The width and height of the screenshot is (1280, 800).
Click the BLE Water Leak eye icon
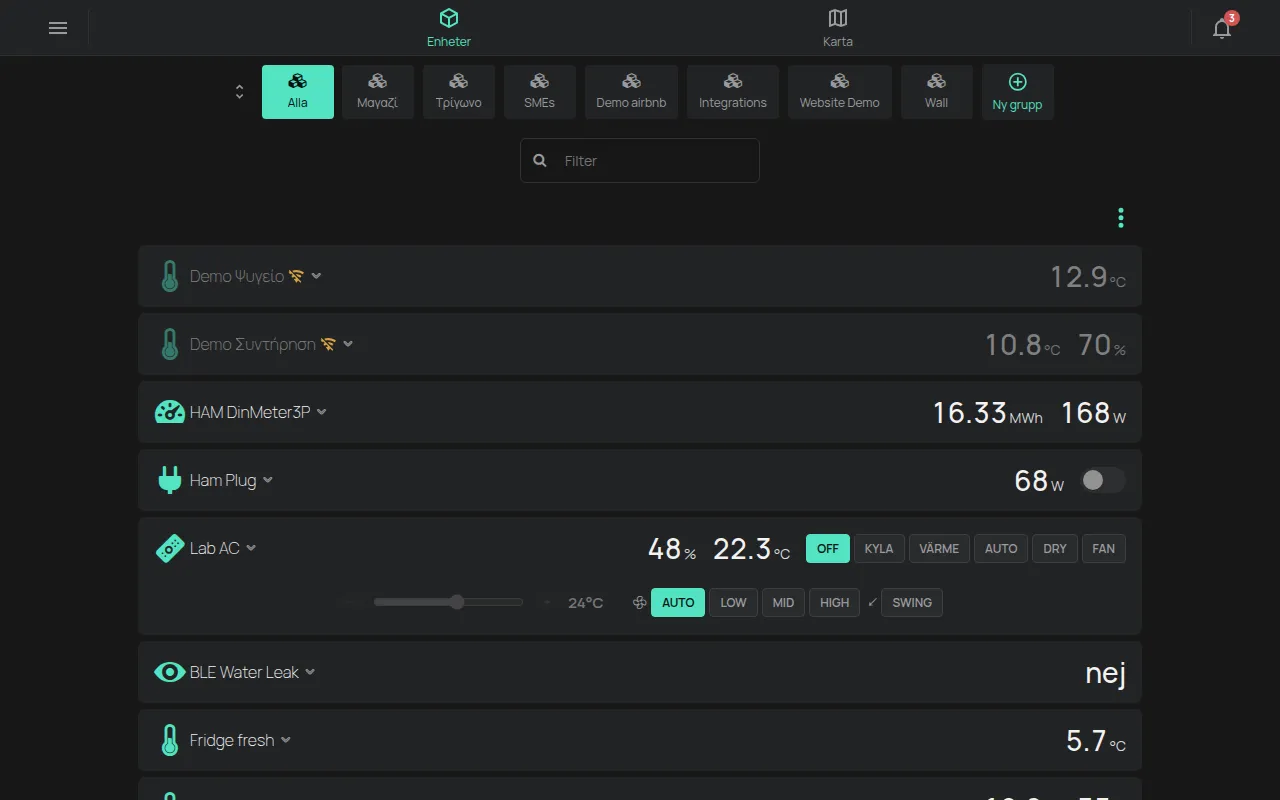click(170, 672)
